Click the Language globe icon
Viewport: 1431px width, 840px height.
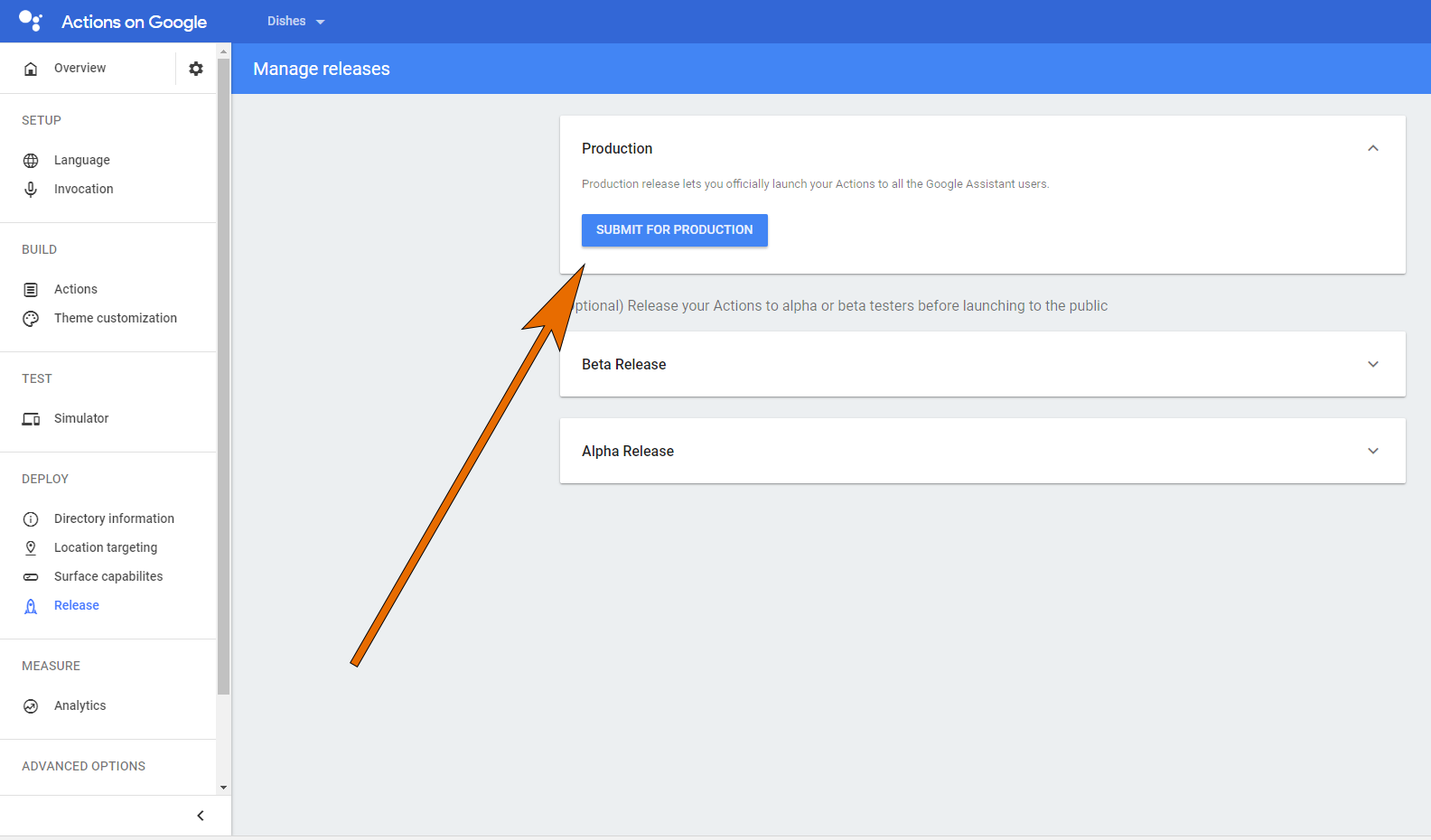click(31, 161)
